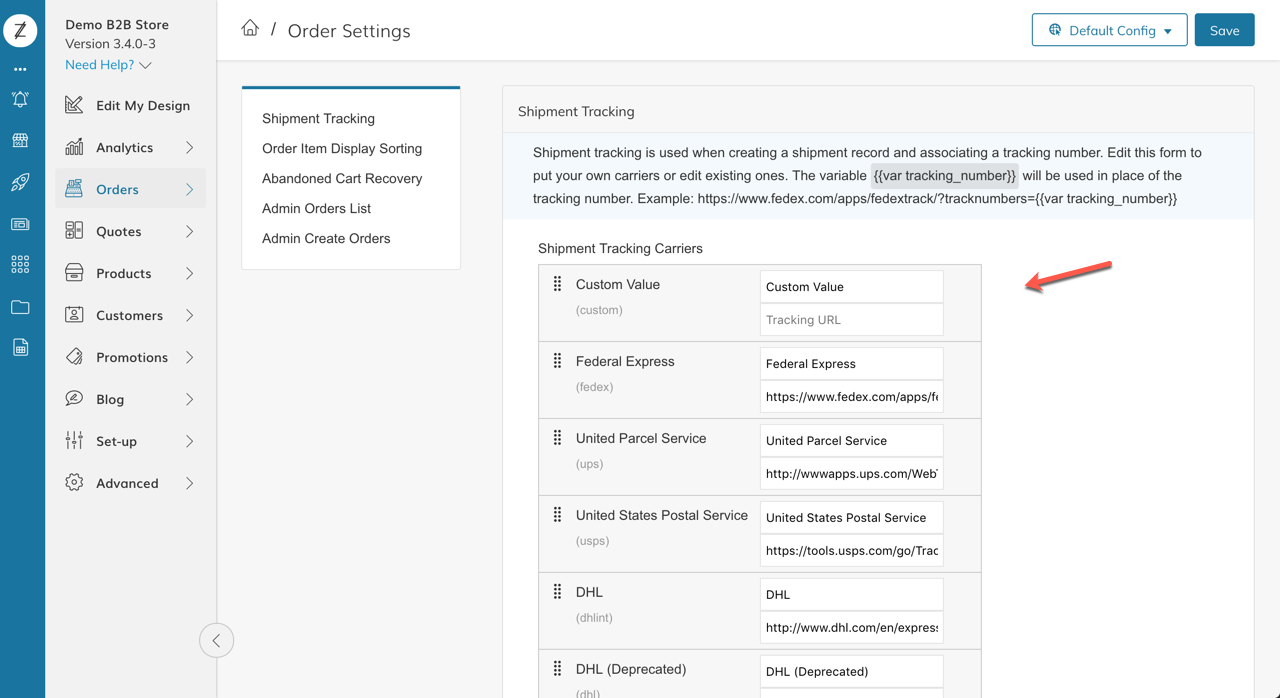The height and width of the screenshot is (698, 1280).
Task: Click the home breadcrumb icon
Action: pyautogui.click(x=250, y=28)
